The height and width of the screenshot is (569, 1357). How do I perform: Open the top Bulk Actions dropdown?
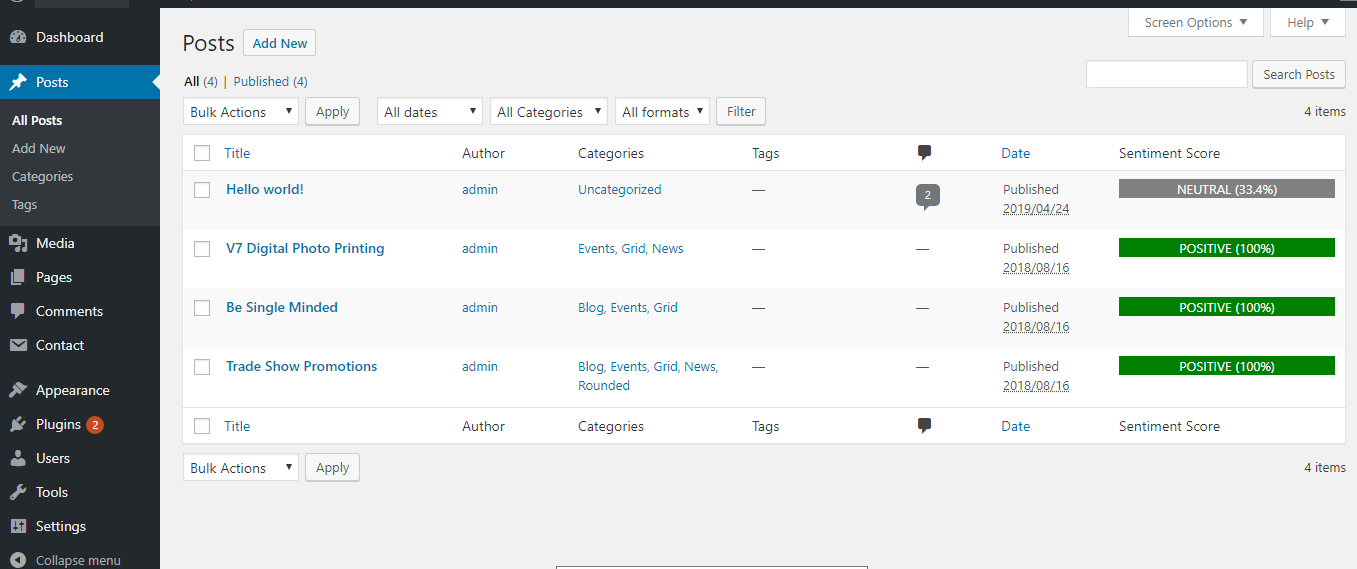coord(241,112)
